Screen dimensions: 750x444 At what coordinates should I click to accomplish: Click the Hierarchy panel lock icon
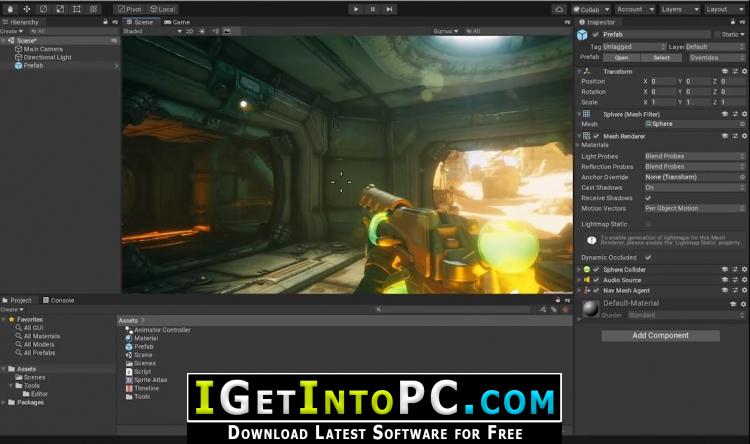point(105,22)
